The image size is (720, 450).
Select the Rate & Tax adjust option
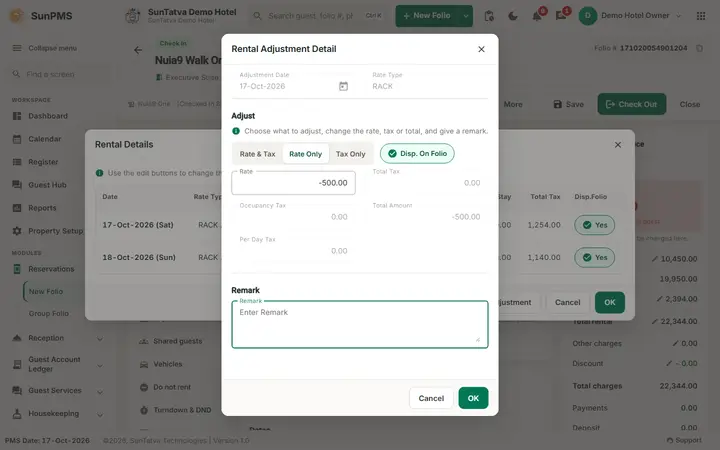click(x=257, y=154)
